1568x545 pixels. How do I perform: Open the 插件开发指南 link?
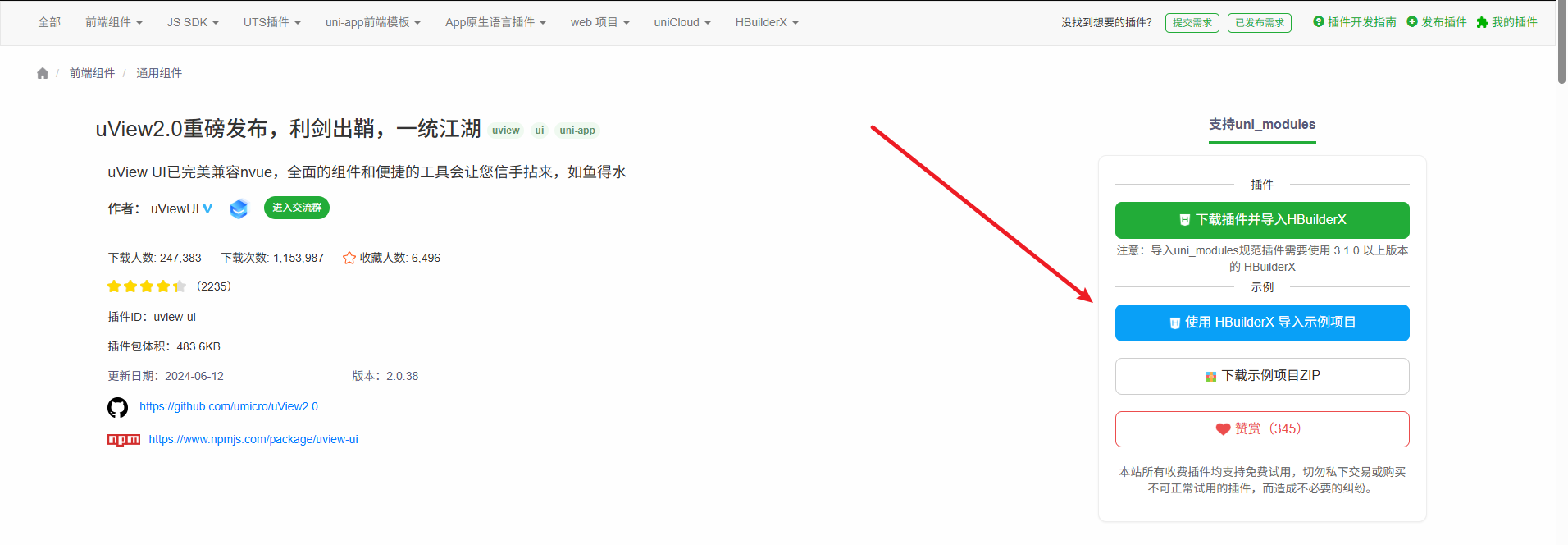point(1361,22)
